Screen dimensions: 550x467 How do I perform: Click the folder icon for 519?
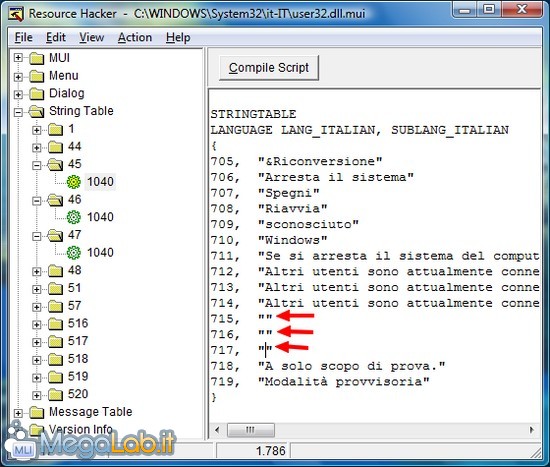tap(55, 377)
